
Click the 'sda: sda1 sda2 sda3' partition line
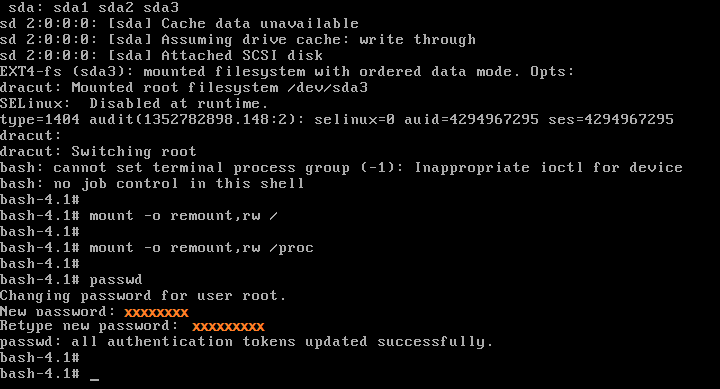click(94, 7)
